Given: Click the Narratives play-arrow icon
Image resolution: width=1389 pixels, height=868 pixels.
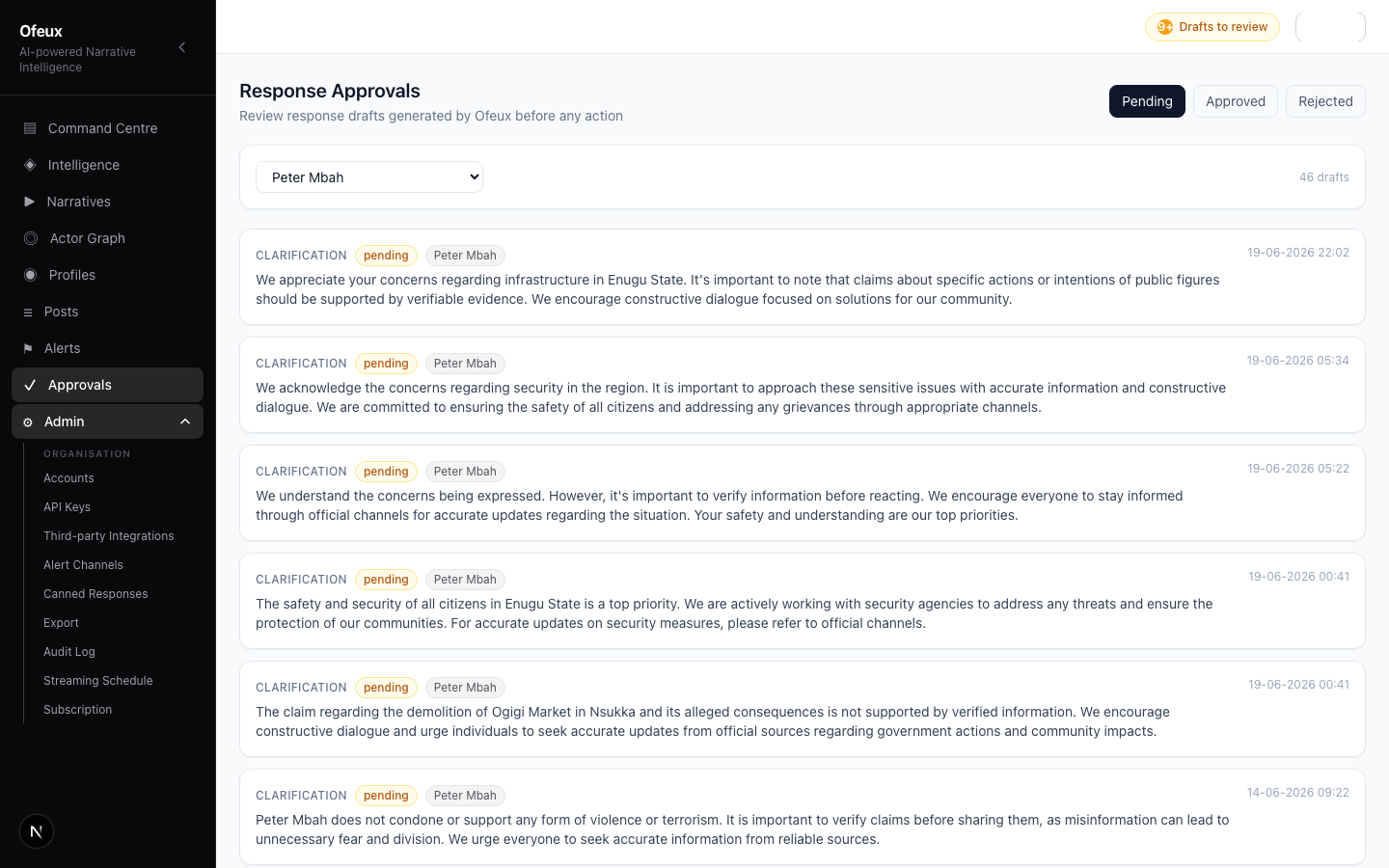Looking at the screenshot, I should tap(29, 202).
